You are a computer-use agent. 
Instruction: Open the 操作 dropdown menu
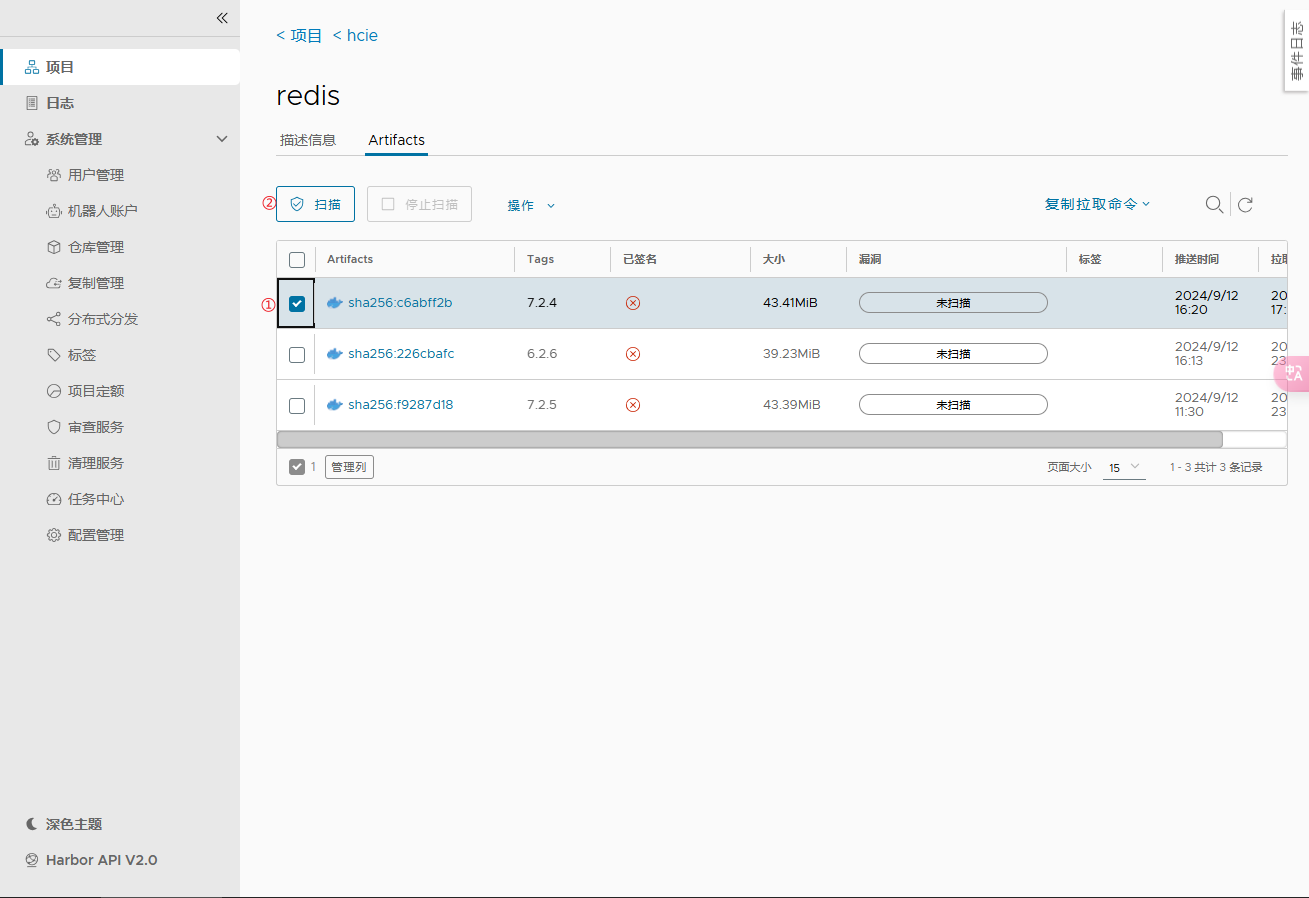point(531,205)
